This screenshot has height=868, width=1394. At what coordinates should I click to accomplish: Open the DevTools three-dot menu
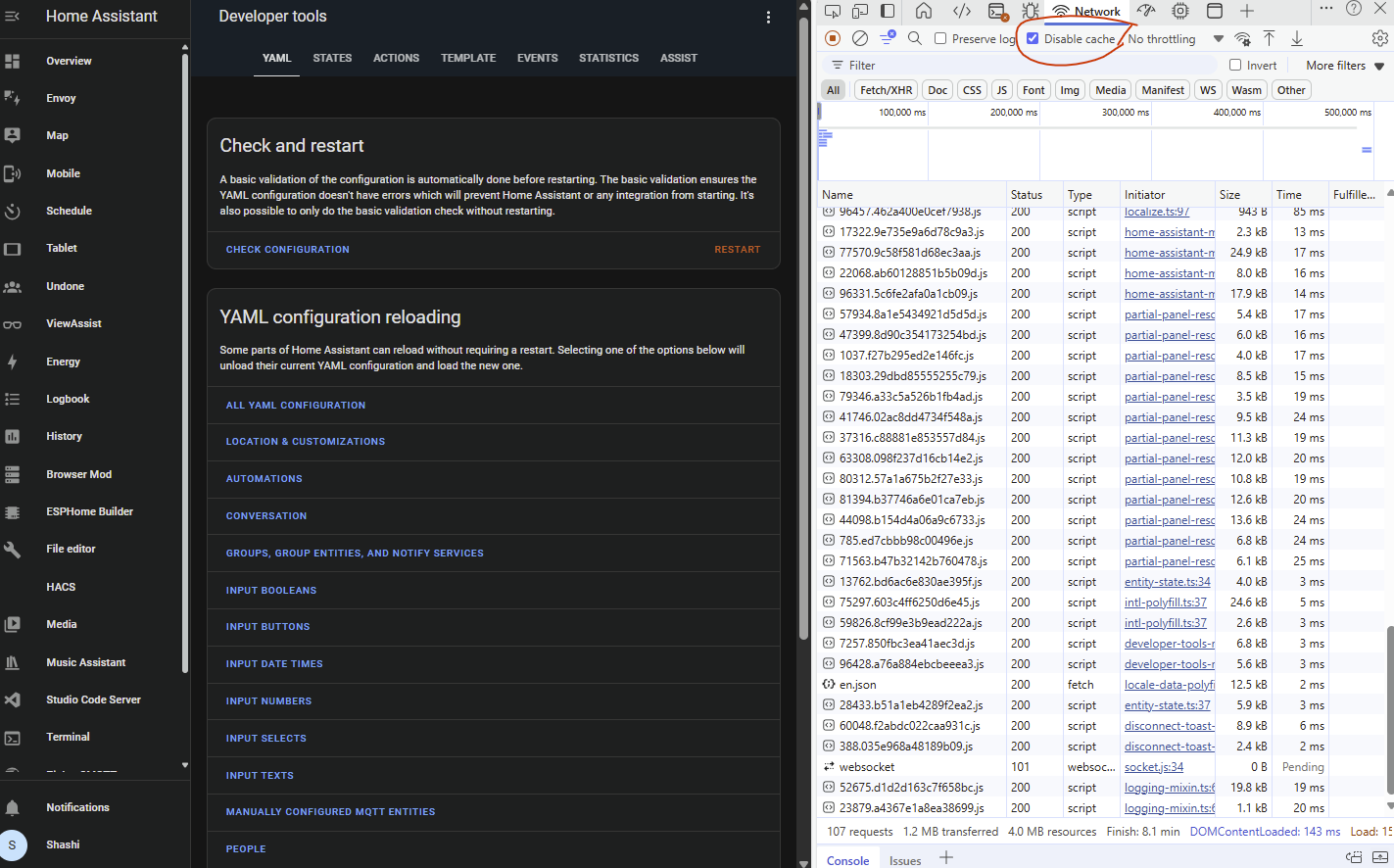tap(1327, 11)
